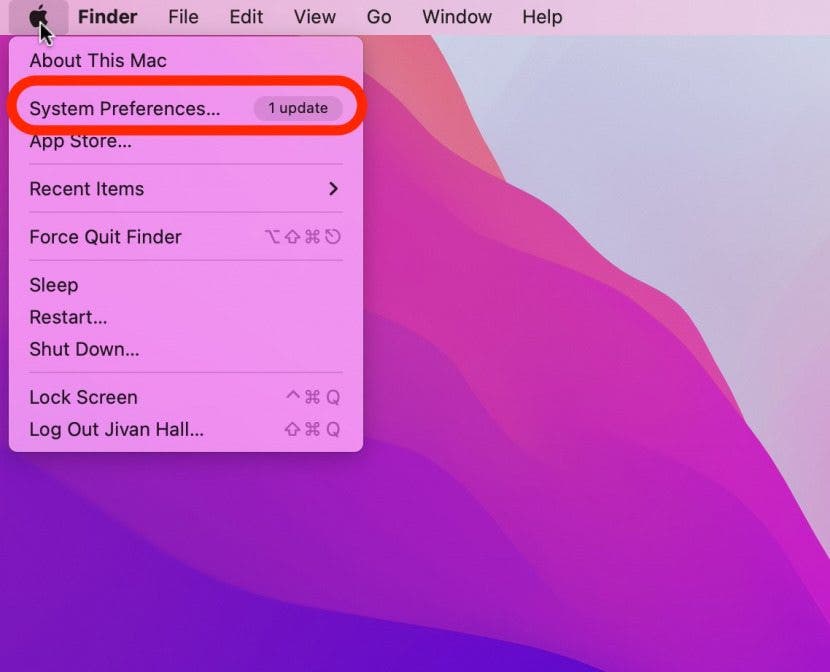Select About This Mac
The image size is (830, 672).
(x=98, y=61)
